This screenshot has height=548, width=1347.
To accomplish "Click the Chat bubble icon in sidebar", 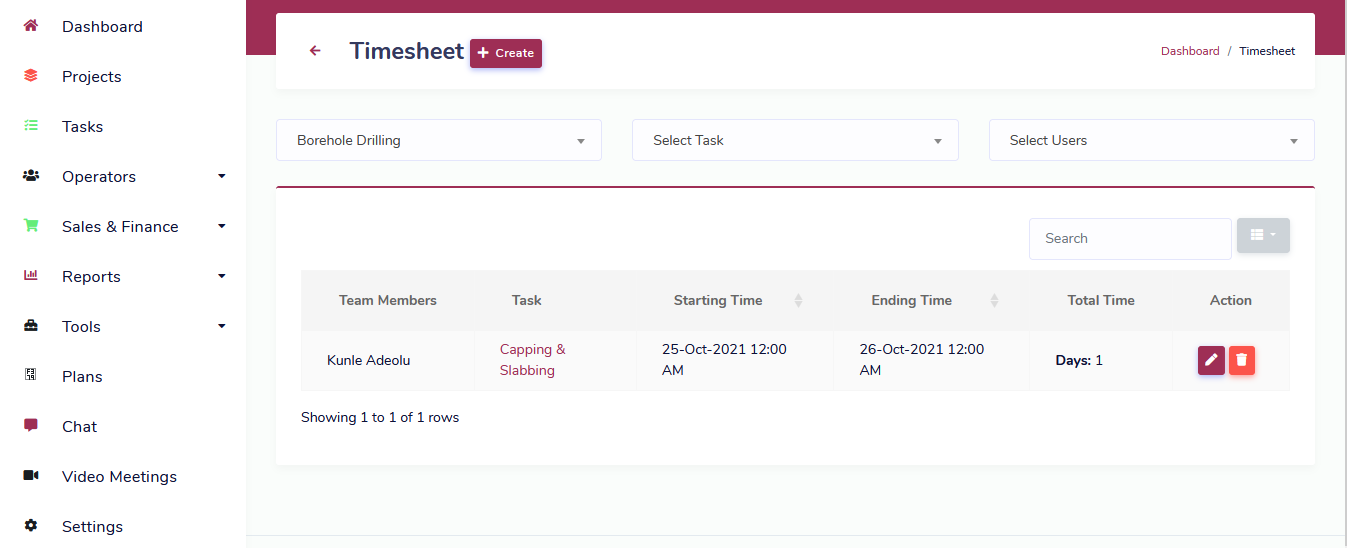I will pyautogui.click(x=31, y=426).
